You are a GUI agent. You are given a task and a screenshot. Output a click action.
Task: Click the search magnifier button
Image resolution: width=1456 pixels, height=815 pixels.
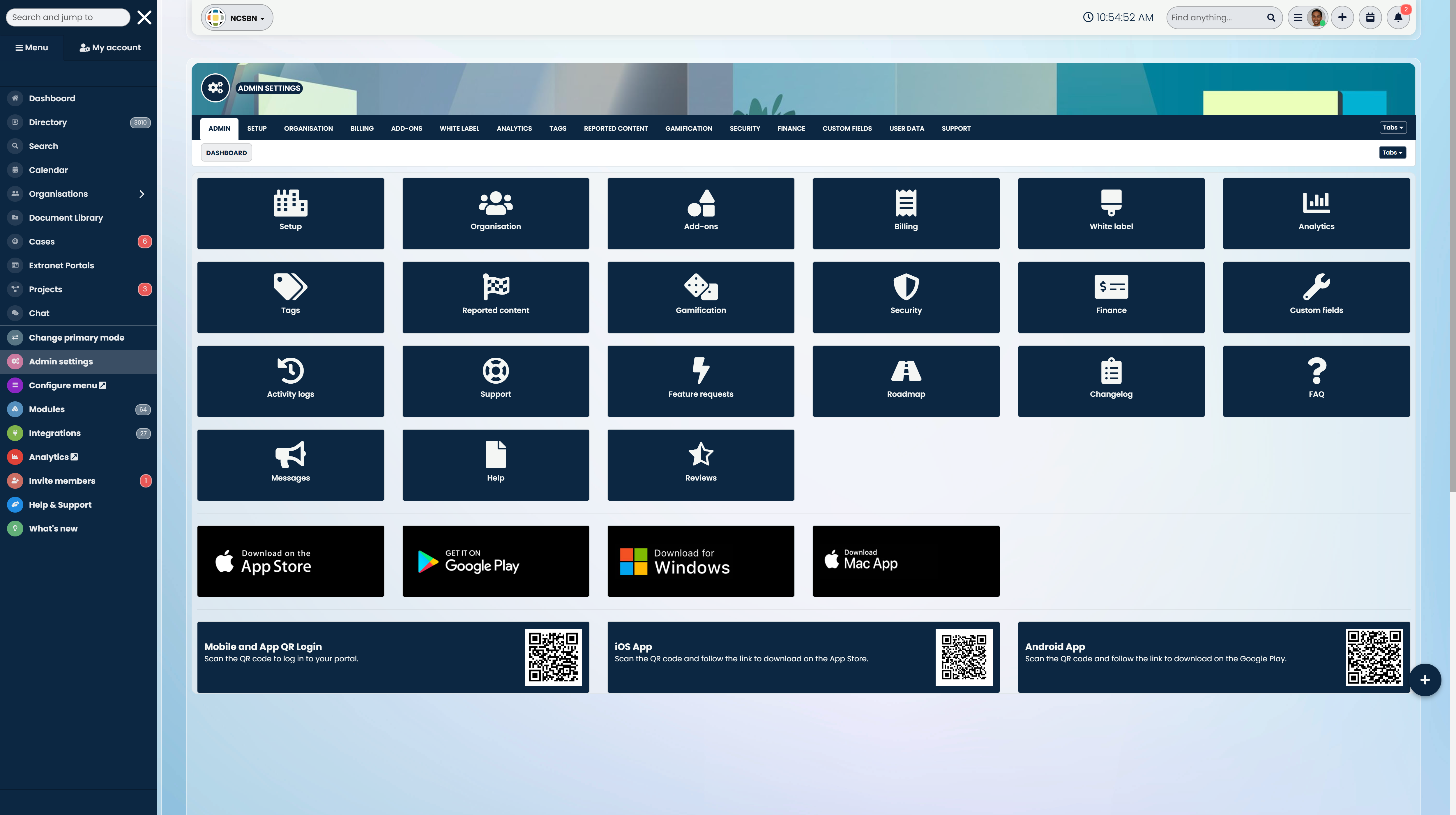click(1271, 17)
